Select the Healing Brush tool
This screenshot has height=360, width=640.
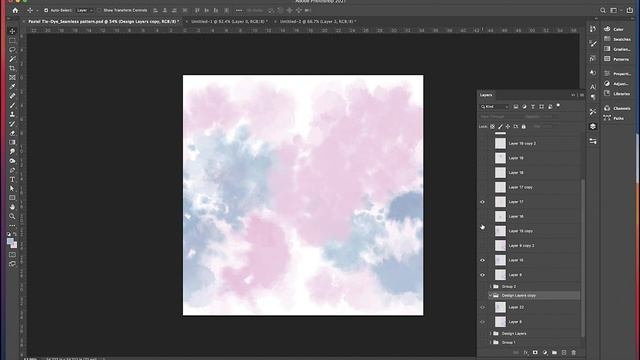tap(12, 96)
